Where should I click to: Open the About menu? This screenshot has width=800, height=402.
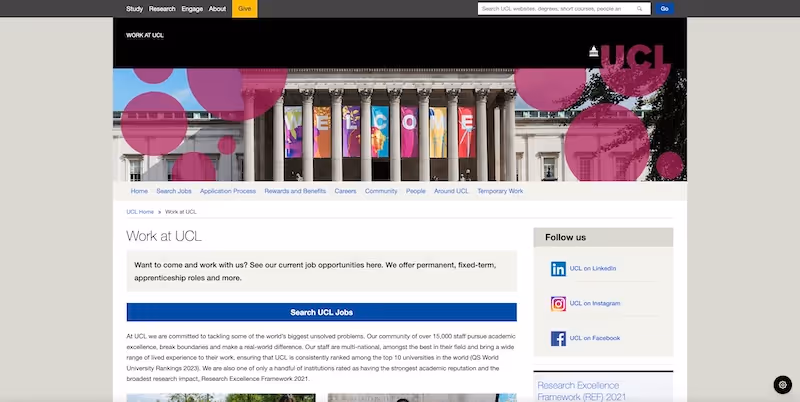click(217, 9)
